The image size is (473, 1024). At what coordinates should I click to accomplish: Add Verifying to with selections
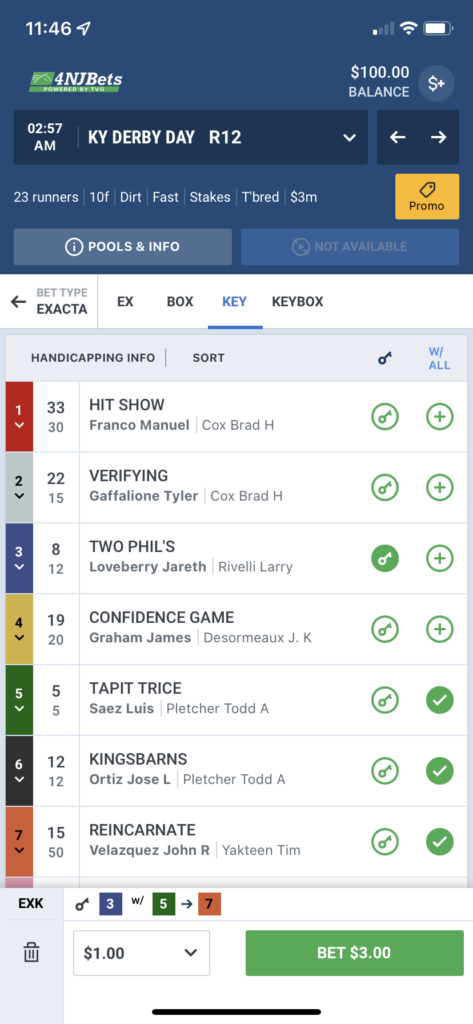[x=440, y=487]
